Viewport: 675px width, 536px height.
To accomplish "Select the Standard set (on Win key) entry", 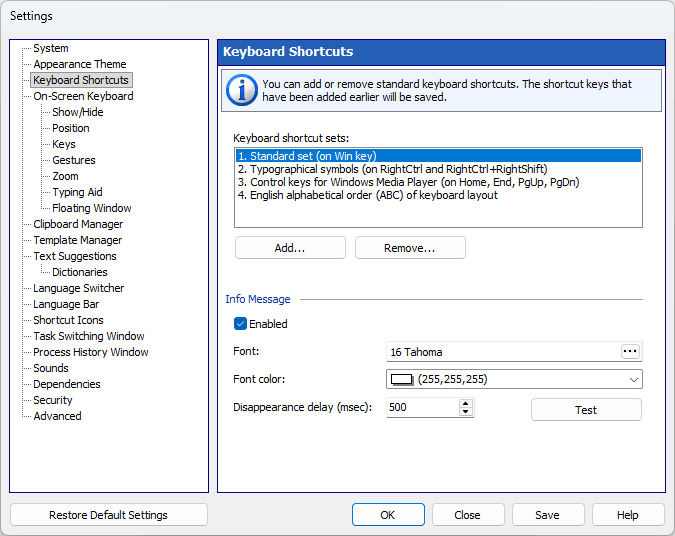I will 438,156.
